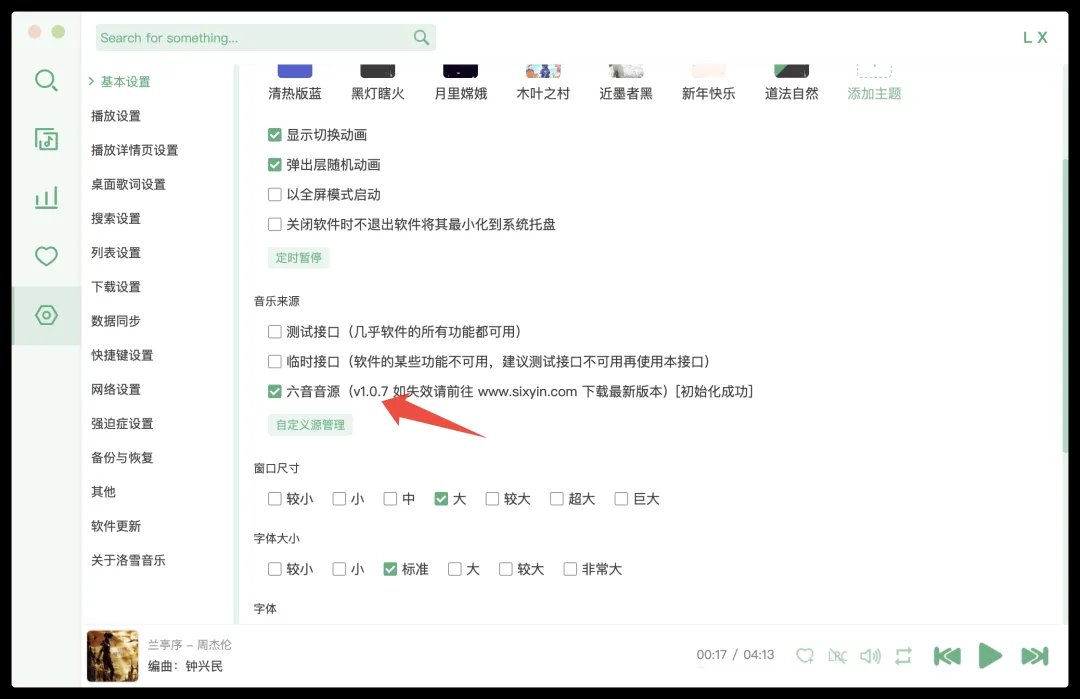Select the settings gear in the sidebar
1080x699 pixels.
[x=46, y=314]
